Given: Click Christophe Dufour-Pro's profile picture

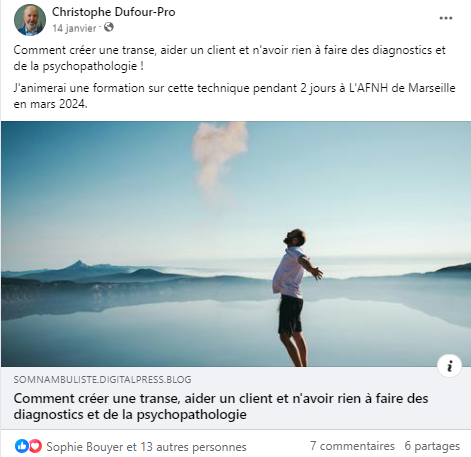Looking at the screenshot, I should 30,20.
